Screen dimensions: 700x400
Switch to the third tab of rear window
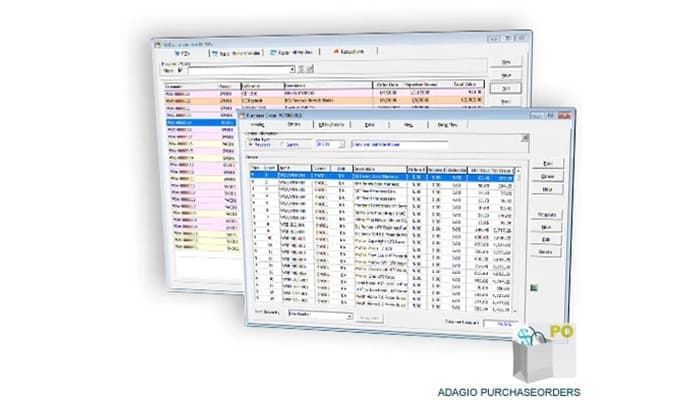pyautogui.click(x=291, y=52)
